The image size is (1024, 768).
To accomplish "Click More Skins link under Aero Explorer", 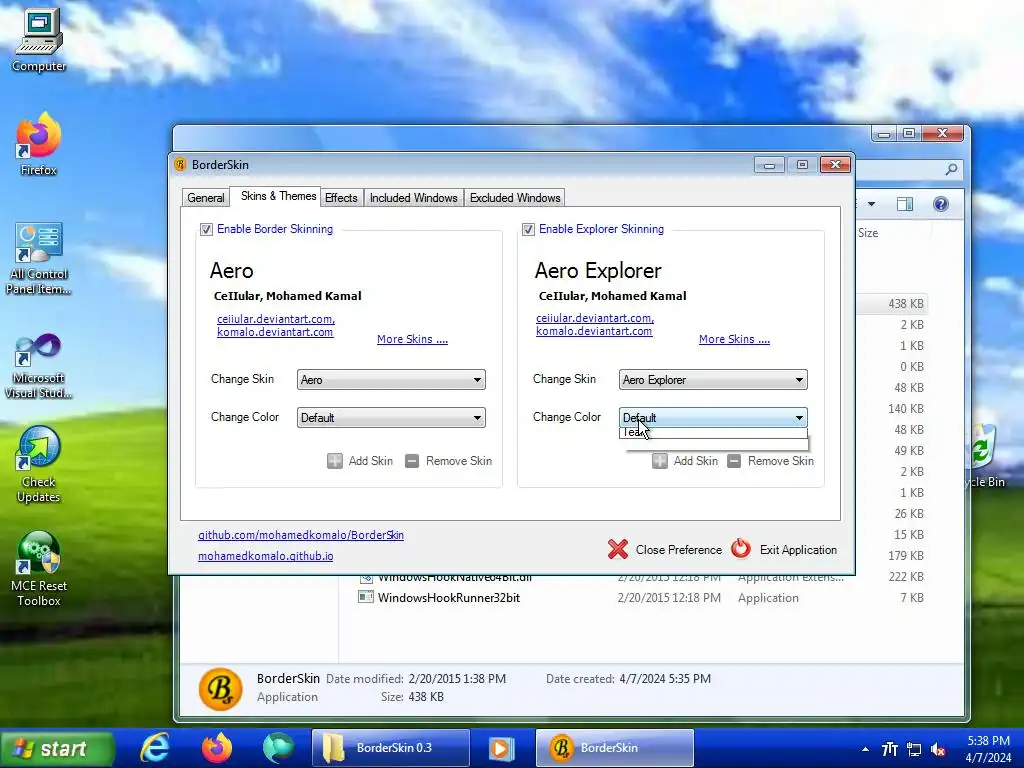I will click(734, 339).
